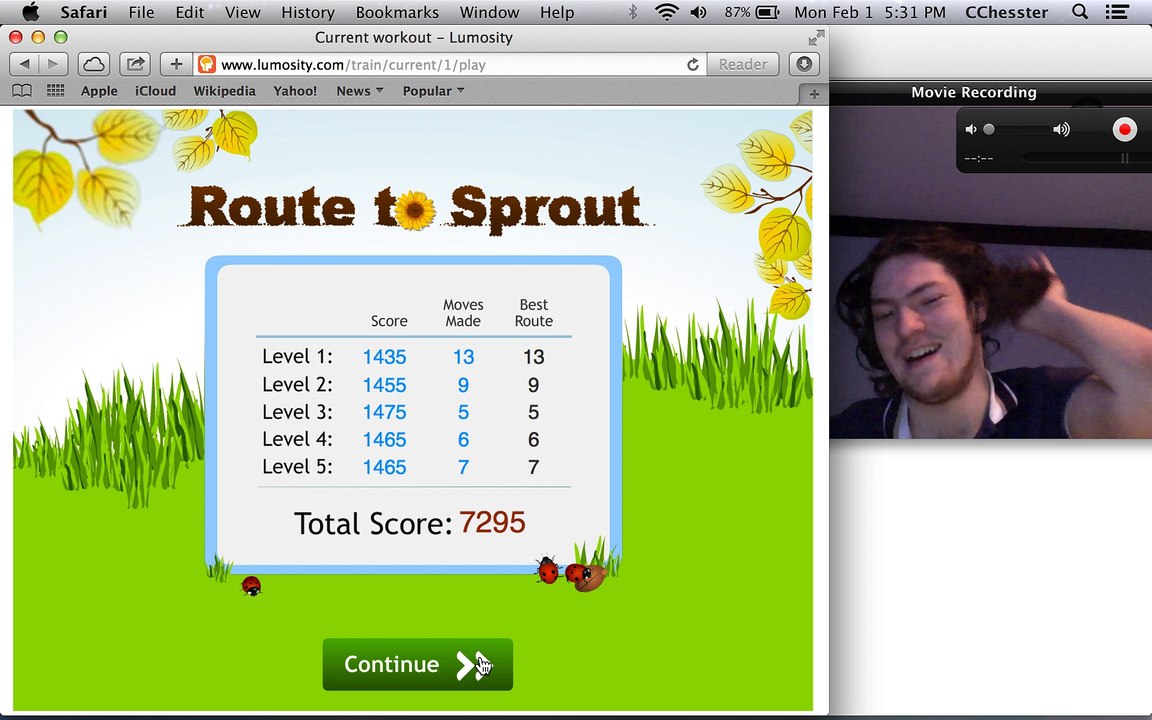Click the menu bar volume icon
The height and width of the screenshot is (720, 1152).
click(699, 12)
